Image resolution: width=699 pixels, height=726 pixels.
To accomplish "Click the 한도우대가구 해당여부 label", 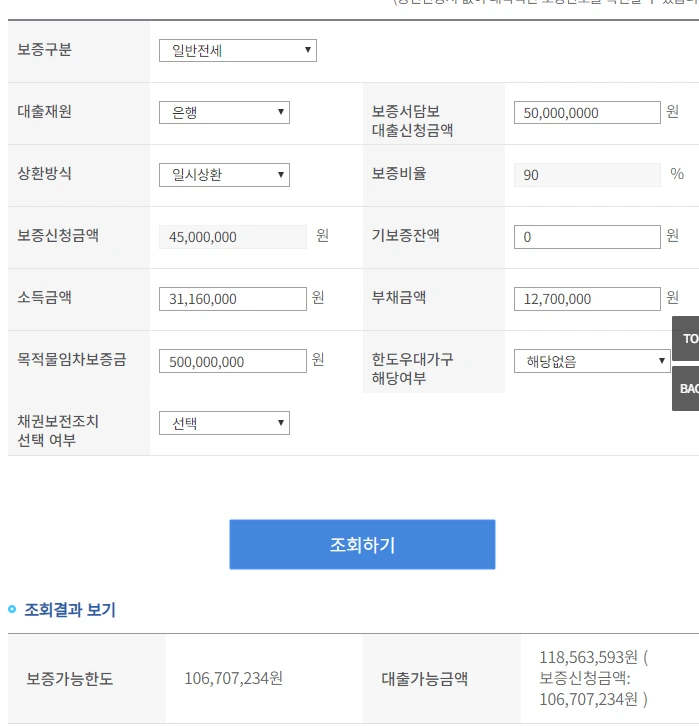I will pyautogui.click(x=412, y=369).
